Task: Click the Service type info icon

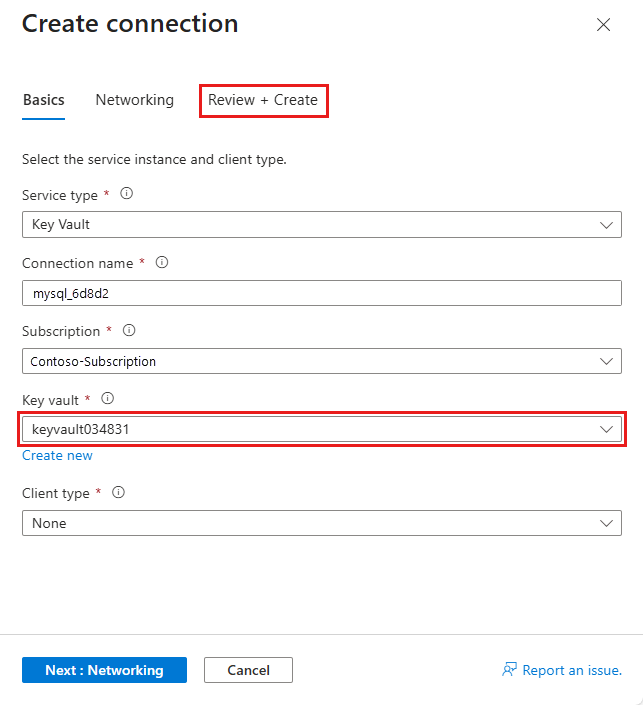Action: pos(126,194)
